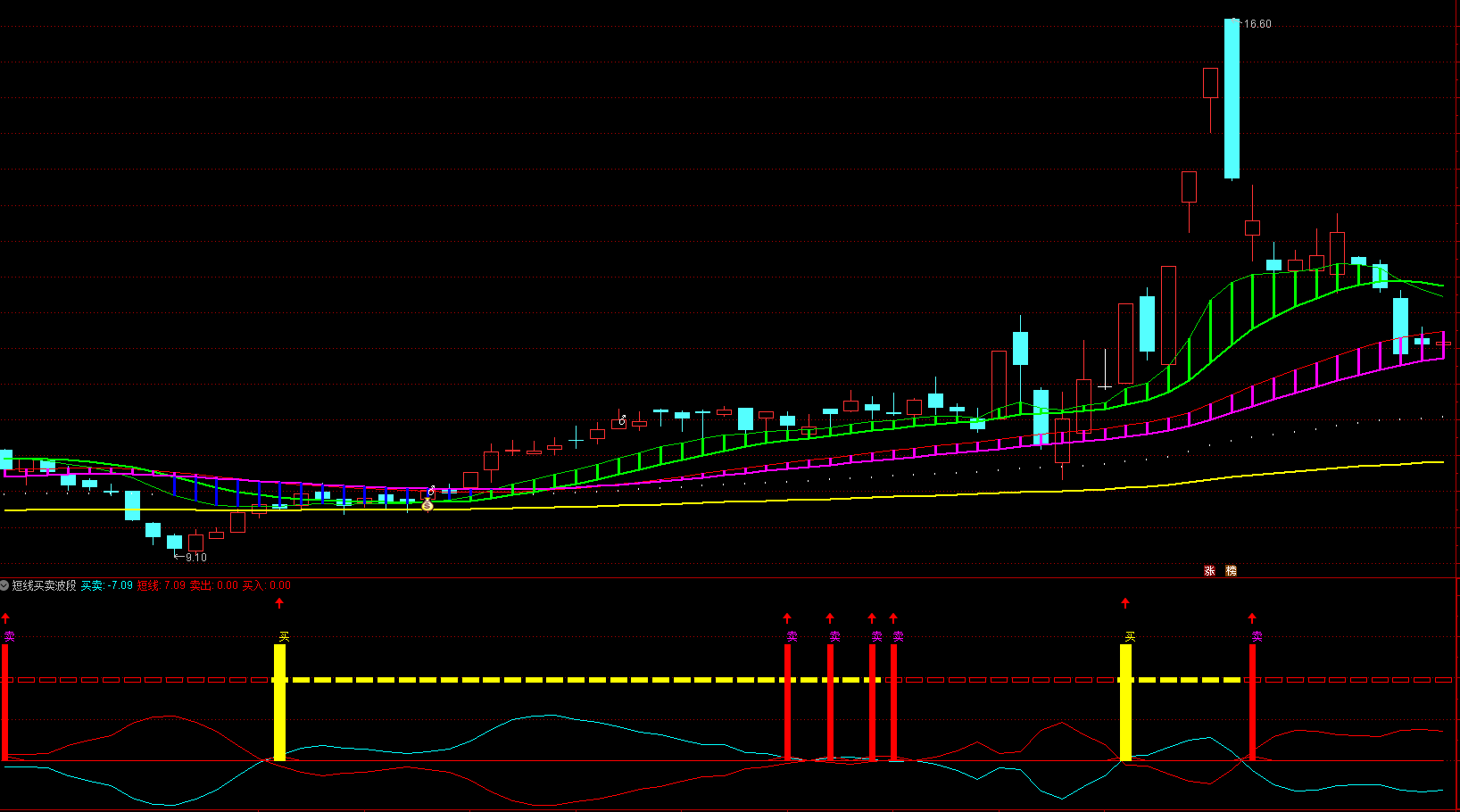Click the 短线: 7.09 indicator value

pos(162,585)
